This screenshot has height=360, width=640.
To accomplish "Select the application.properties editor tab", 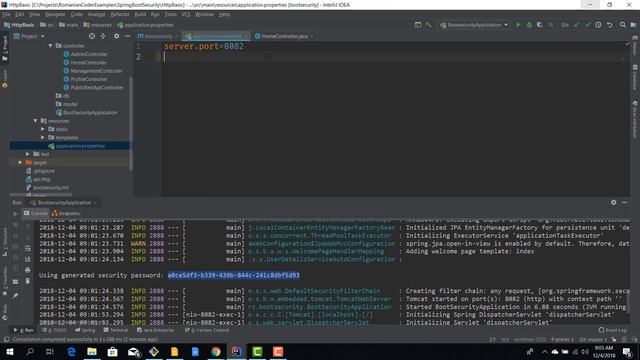I will [x=216, y=36].
